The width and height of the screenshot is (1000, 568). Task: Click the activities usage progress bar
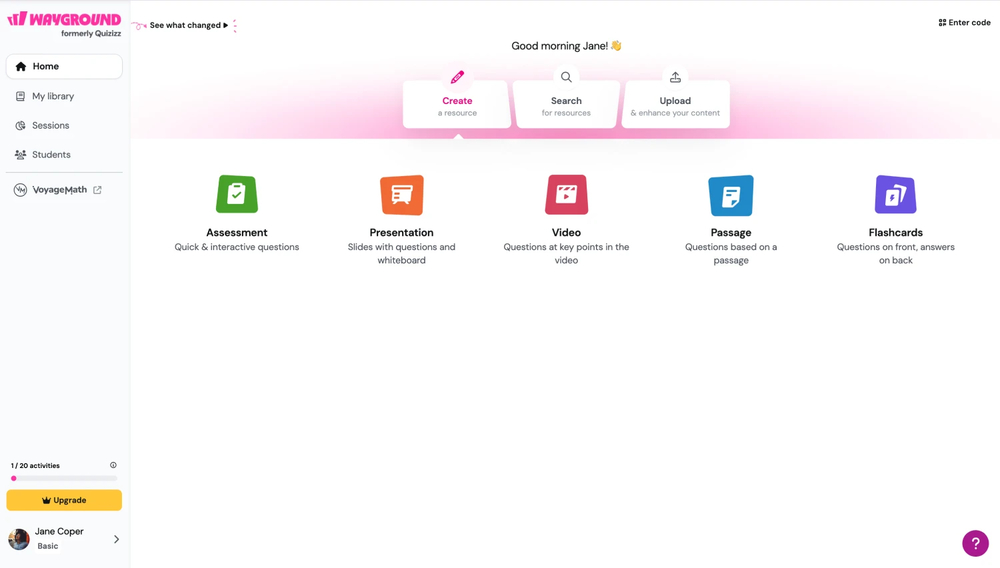point(64,479)
